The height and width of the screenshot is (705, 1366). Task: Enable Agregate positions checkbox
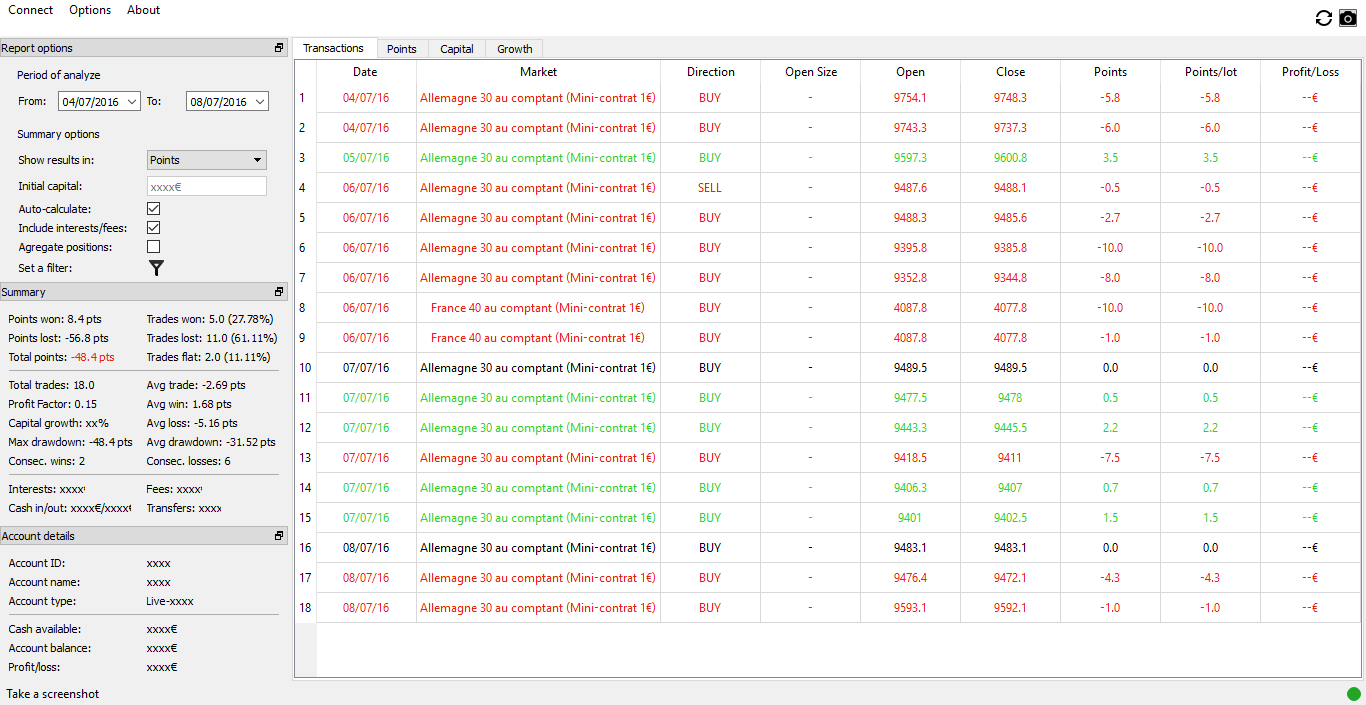tap(154, 247)
